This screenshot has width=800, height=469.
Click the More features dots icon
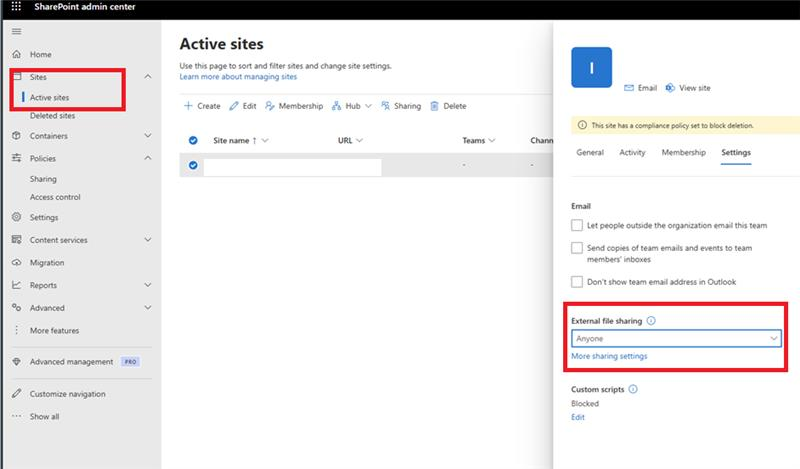tap(16, 330)
